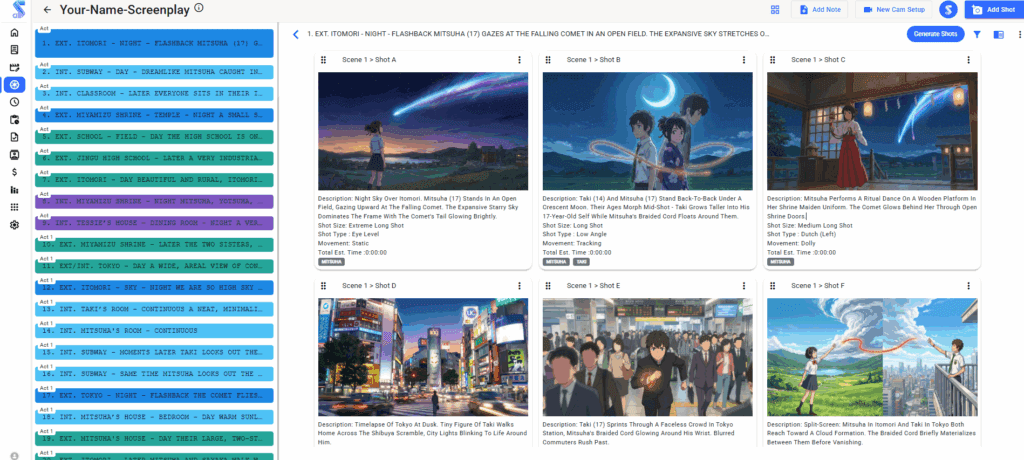Open the three-dot menu on Shot D
The image size is (1024, 460).
[x=519, y=286]
